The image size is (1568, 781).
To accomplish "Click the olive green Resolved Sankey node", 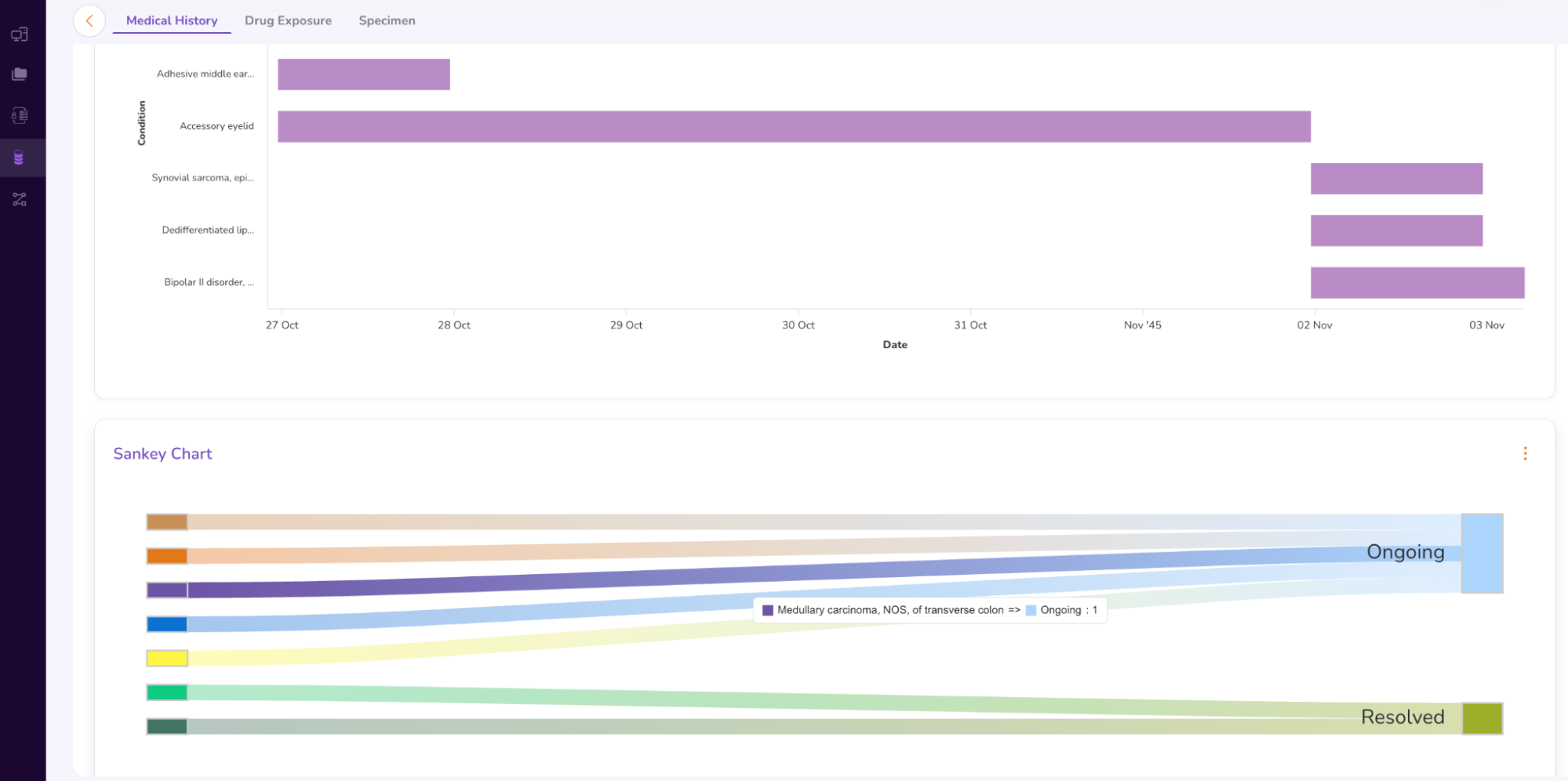I will [x=1481, y=718].
